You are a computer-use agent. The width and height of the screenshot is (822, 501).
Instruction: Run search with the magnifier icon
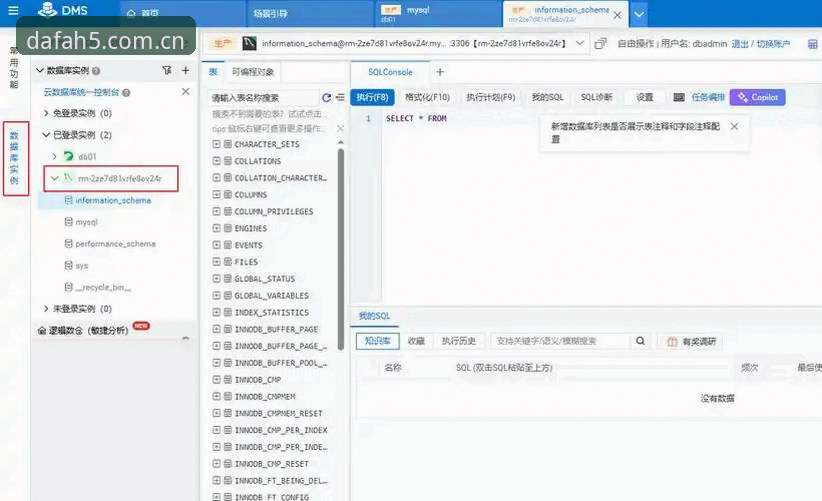[x=640, y=341]
